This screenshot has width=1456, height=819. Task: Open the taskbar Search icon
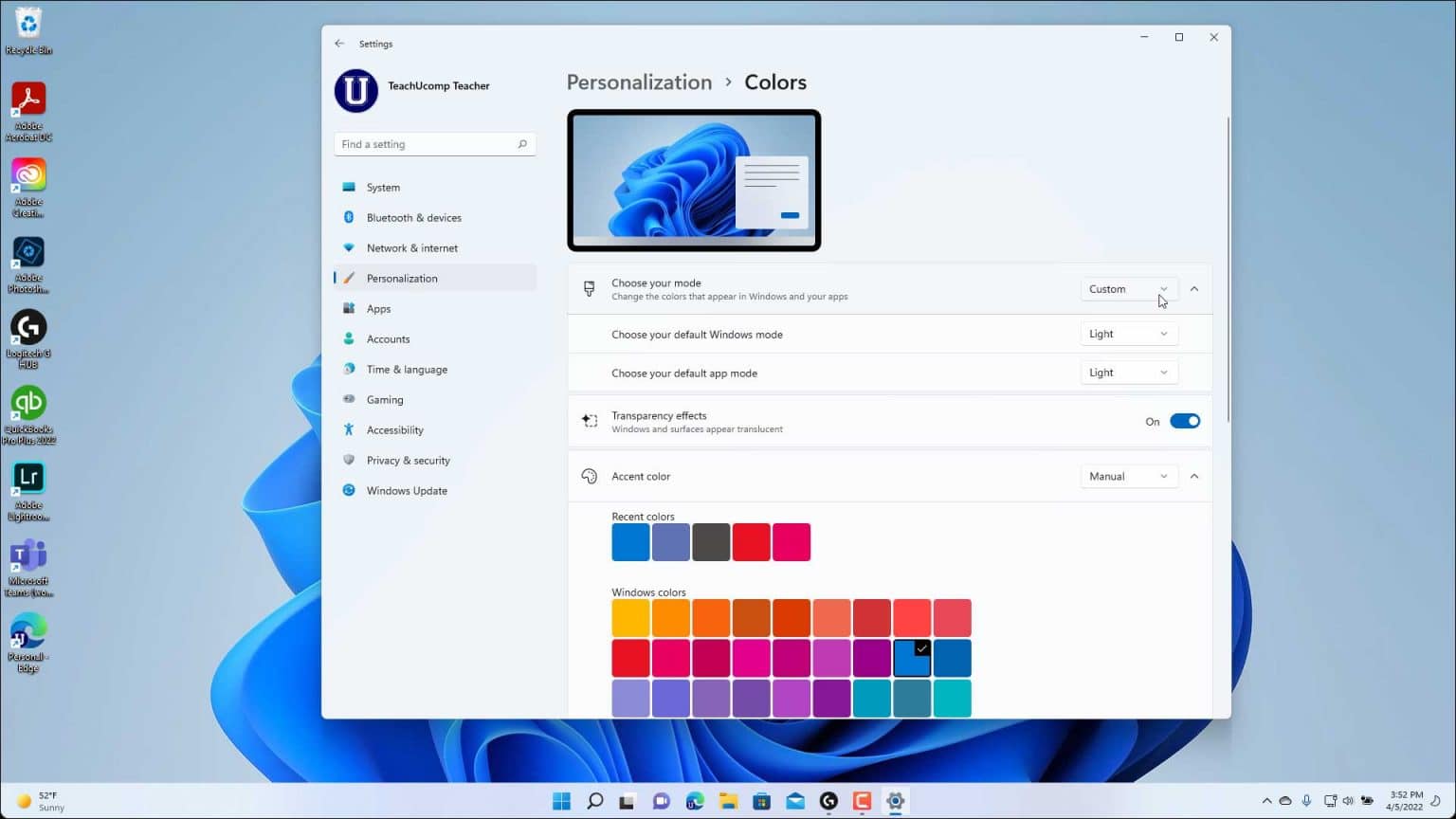tap(594, 801)
